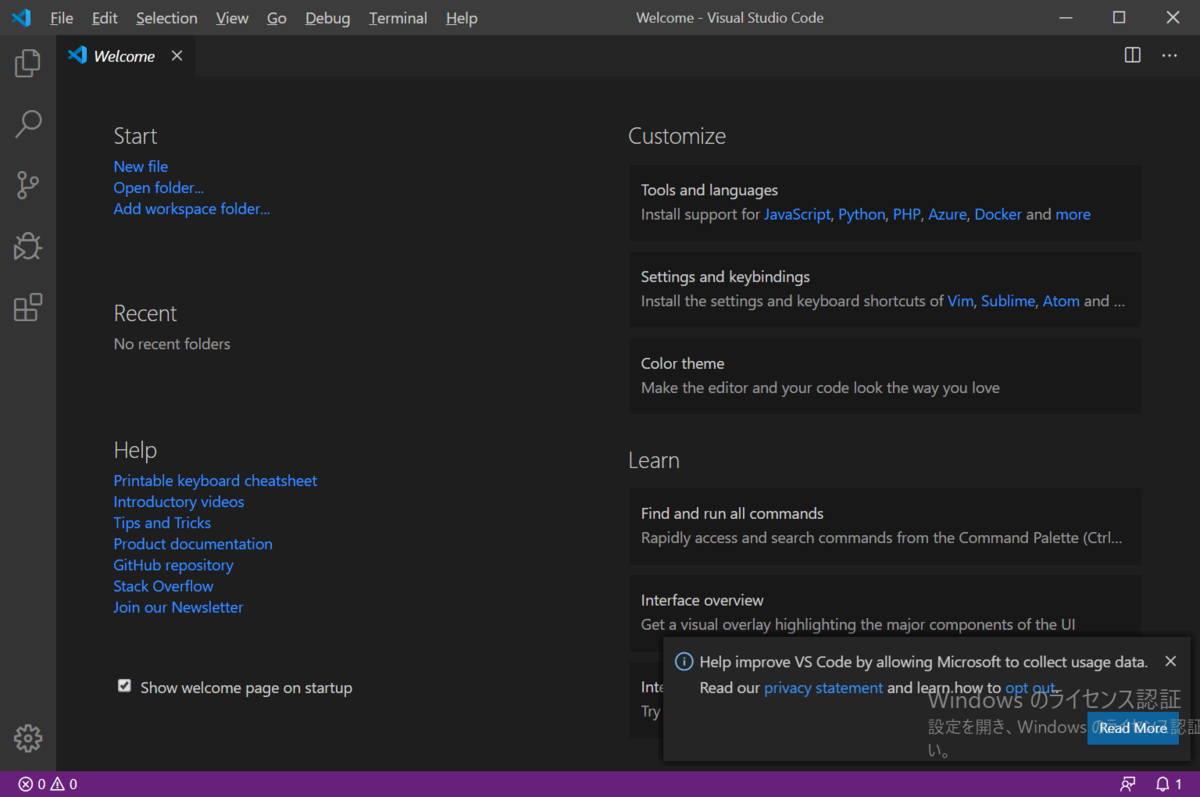Click the warnings count in status bar
Screen dimensions: 1200x797
click(x=64, y=784)
